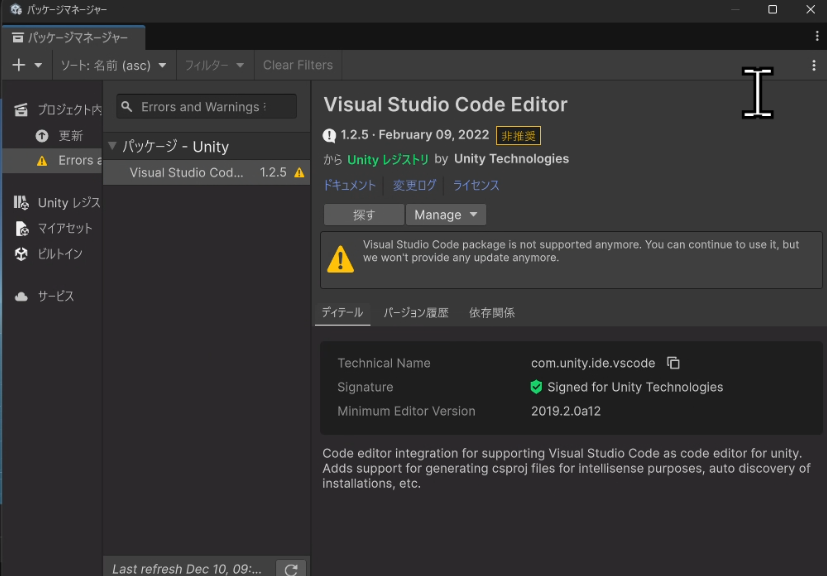The width and height of the screenshot is (827, 576).
Task: Click the サービス cloud icon
Action: click(x=22, y=295)
